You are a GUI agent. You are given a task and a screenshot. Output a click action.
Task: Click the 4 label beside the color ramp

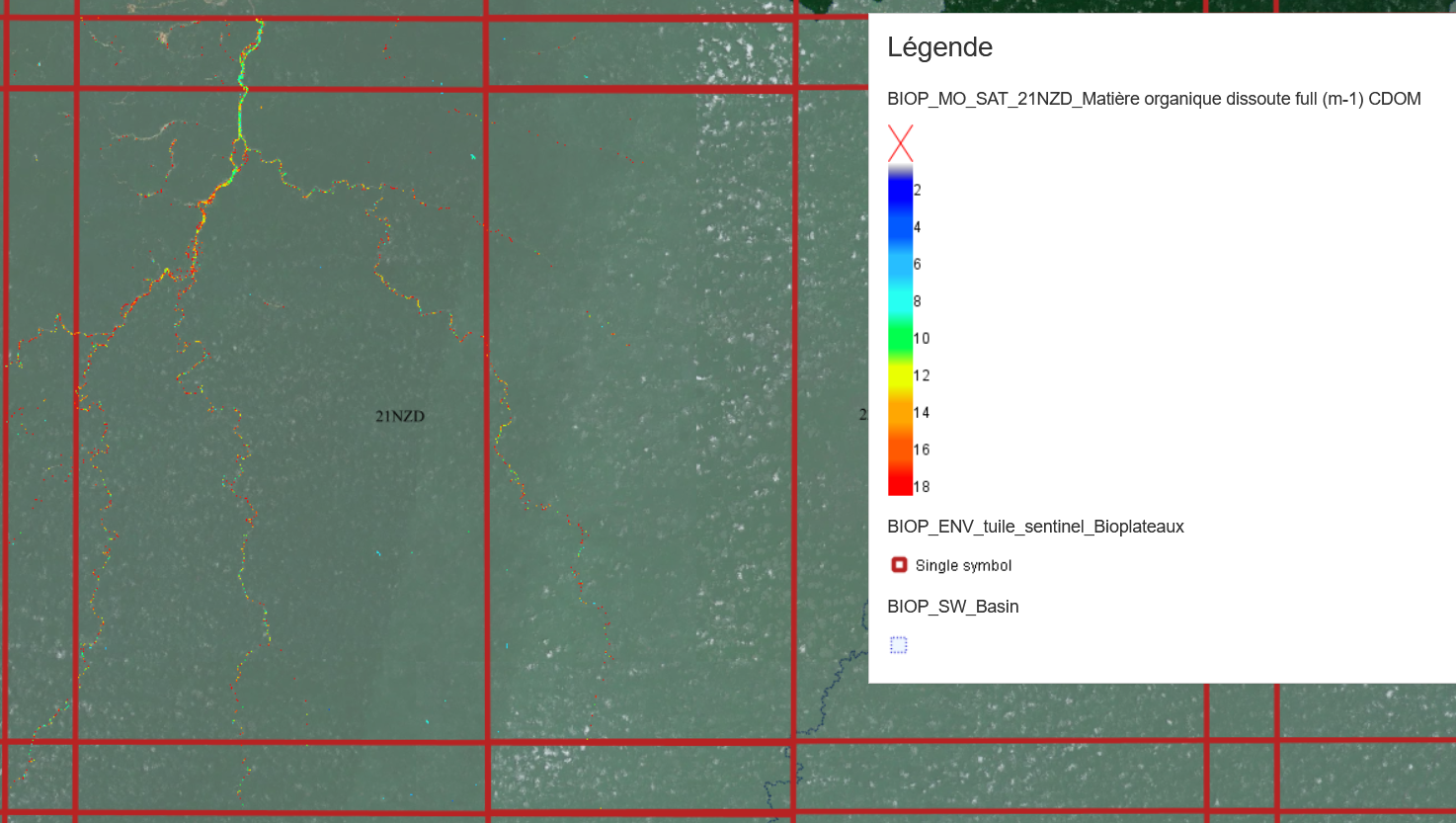917,227
